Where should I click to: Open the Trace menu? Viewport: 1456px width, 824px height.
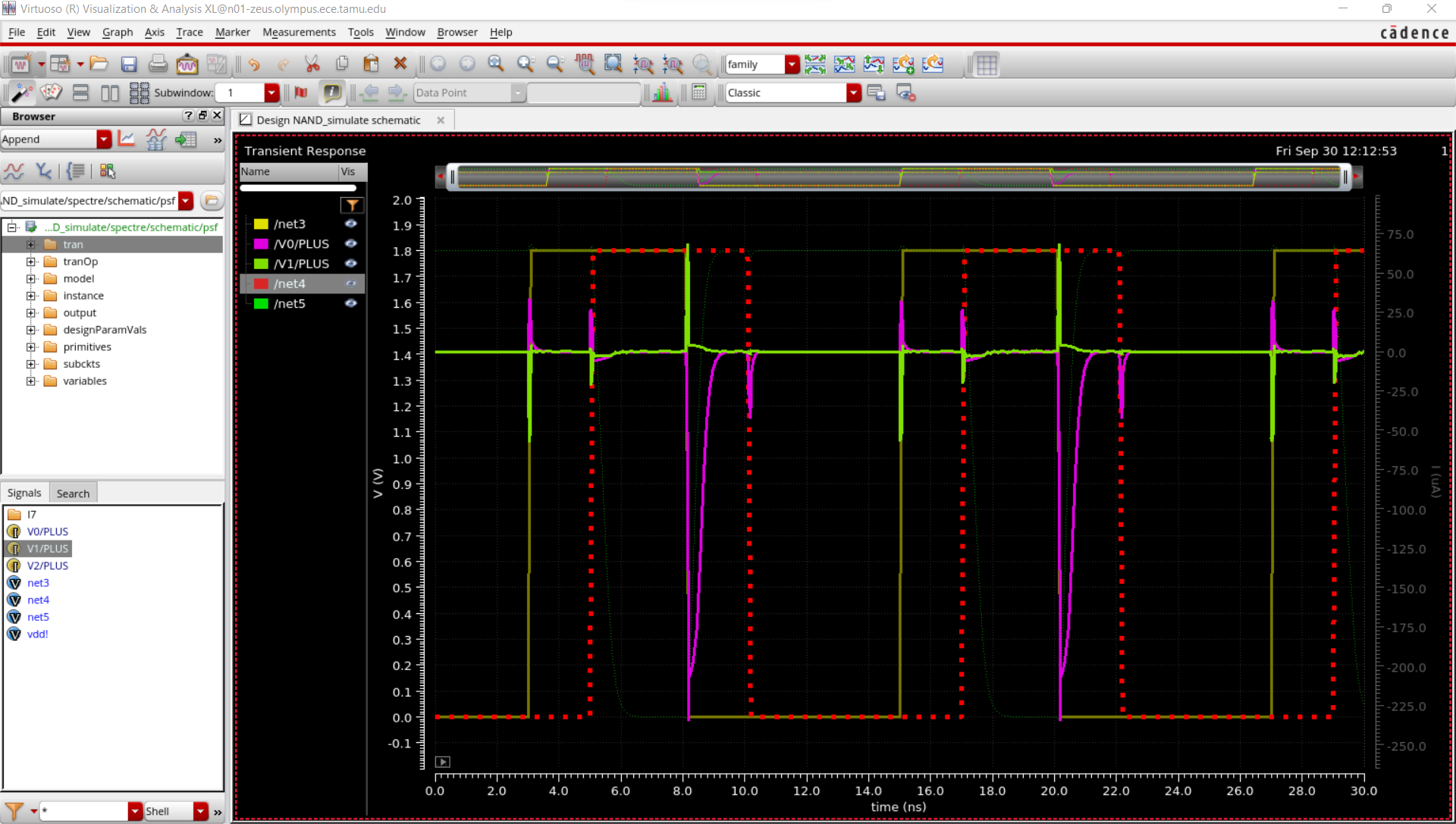click(189, 32)
